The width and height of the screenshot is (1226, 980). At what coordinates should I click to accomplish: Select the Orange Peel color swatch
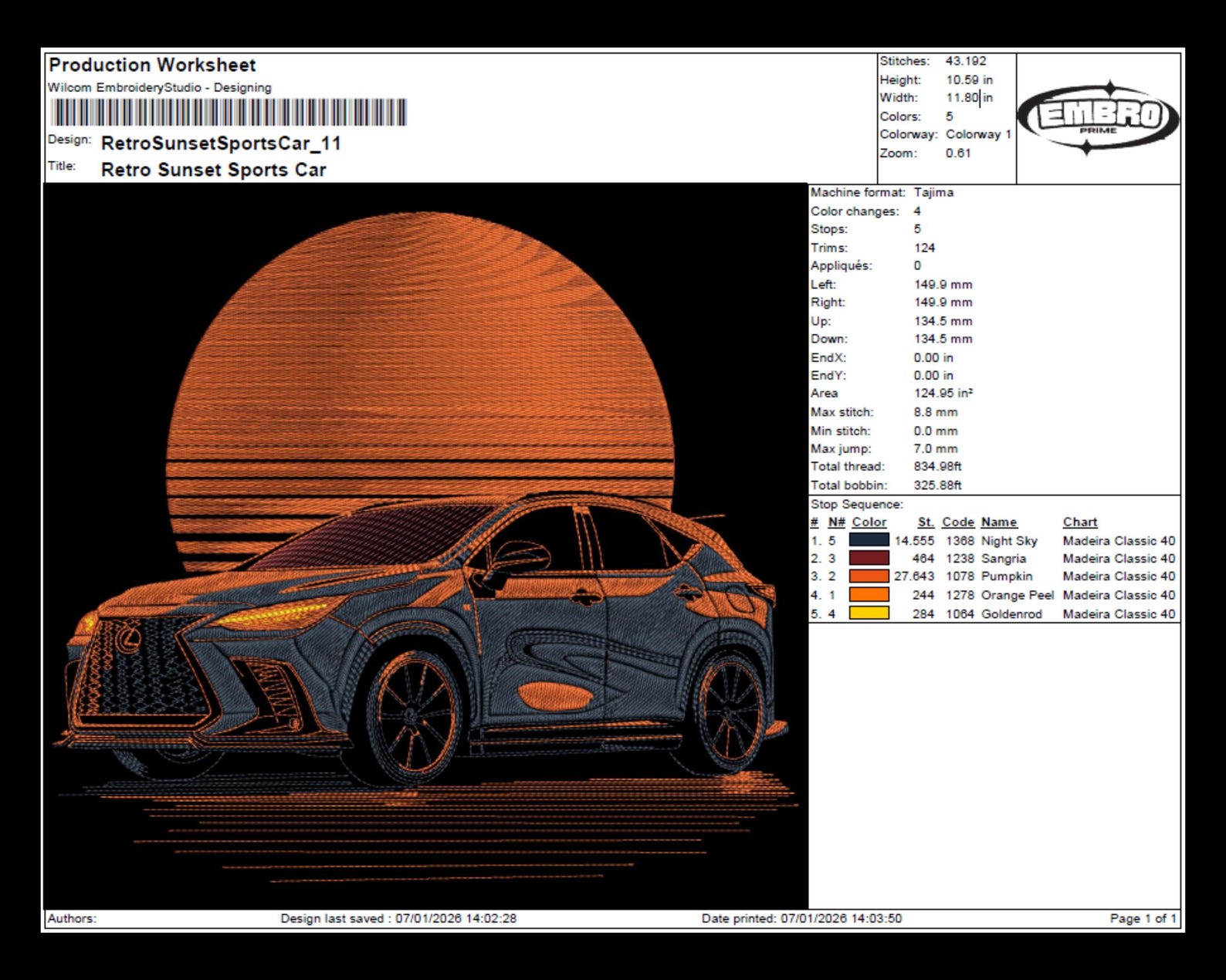tap(869, 595)
